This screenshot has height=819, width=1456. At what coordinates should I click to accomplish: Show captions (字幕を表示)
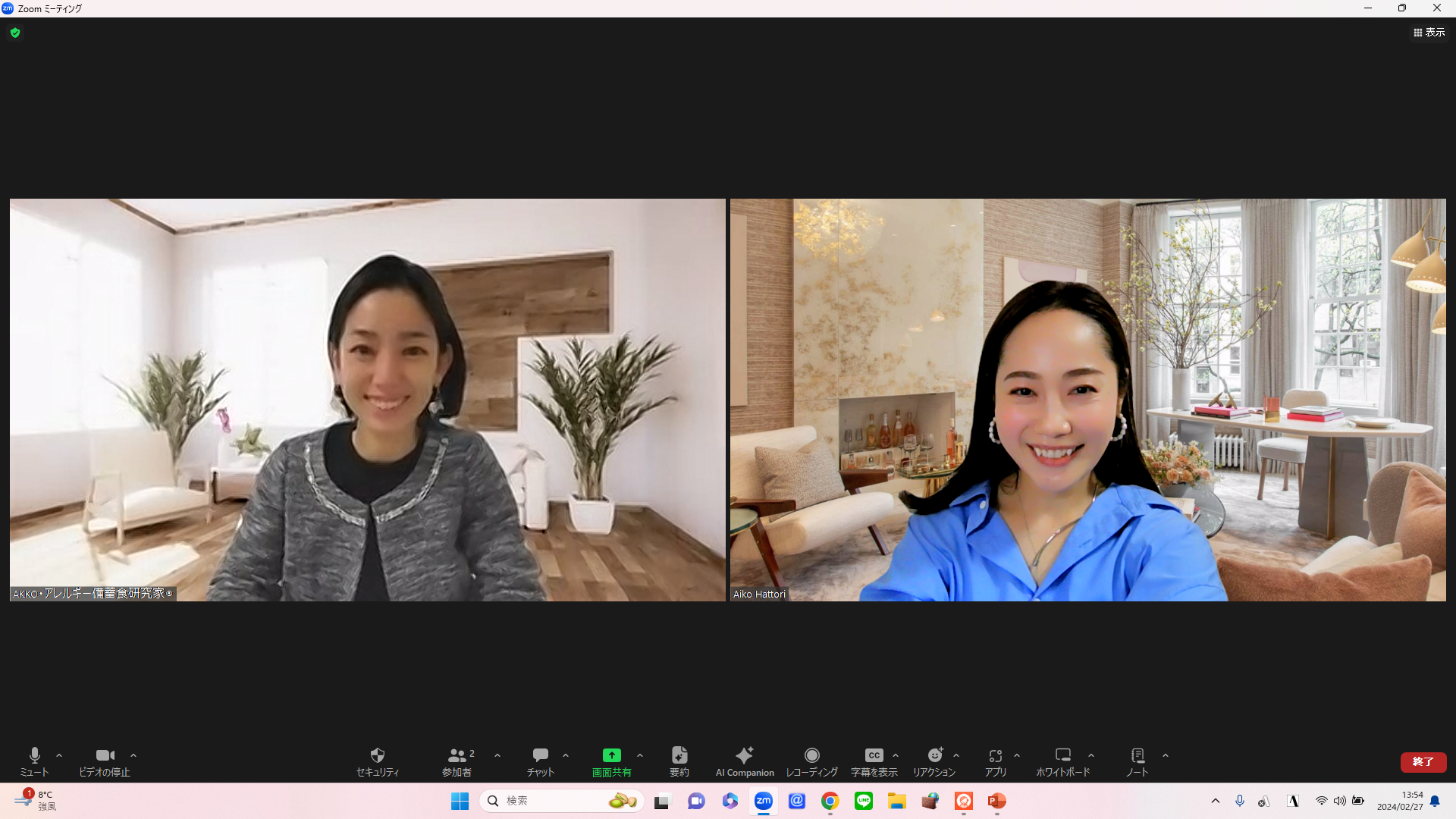click(x=874, y=761)
